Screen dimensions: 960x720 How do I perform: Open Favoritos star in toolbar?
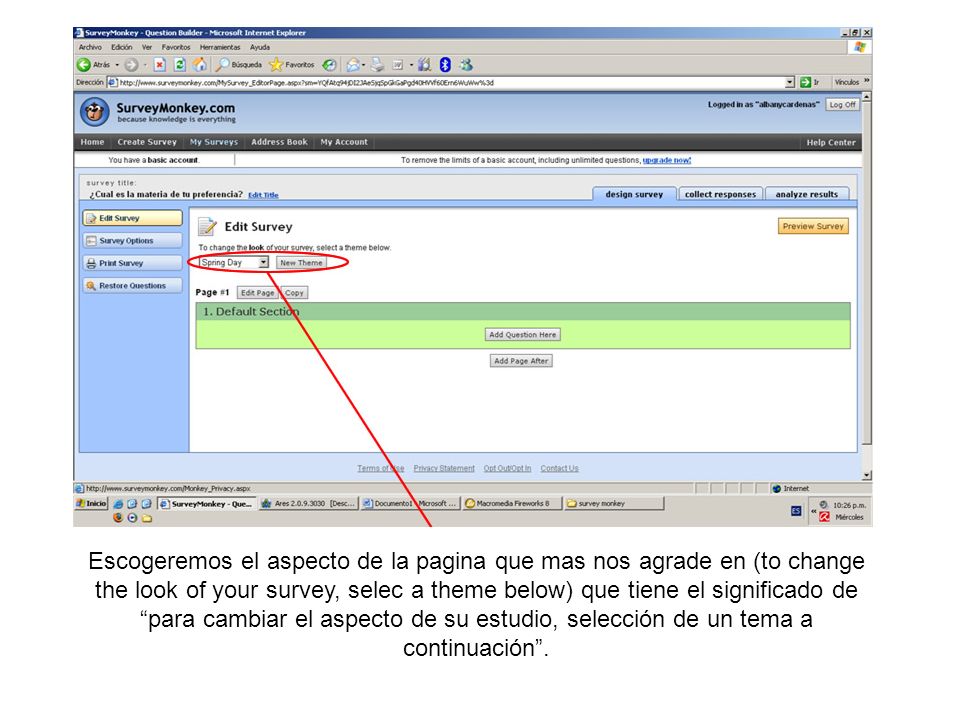click(276, 65)
